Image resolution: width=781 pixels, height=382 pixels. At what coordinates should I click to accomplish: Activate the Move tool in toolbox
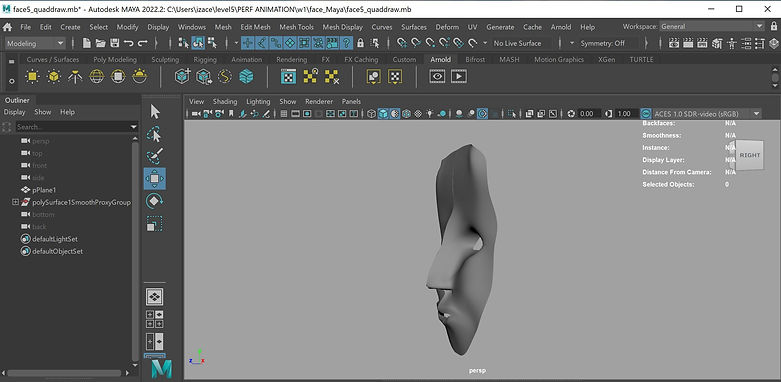(x=154, y=178)
